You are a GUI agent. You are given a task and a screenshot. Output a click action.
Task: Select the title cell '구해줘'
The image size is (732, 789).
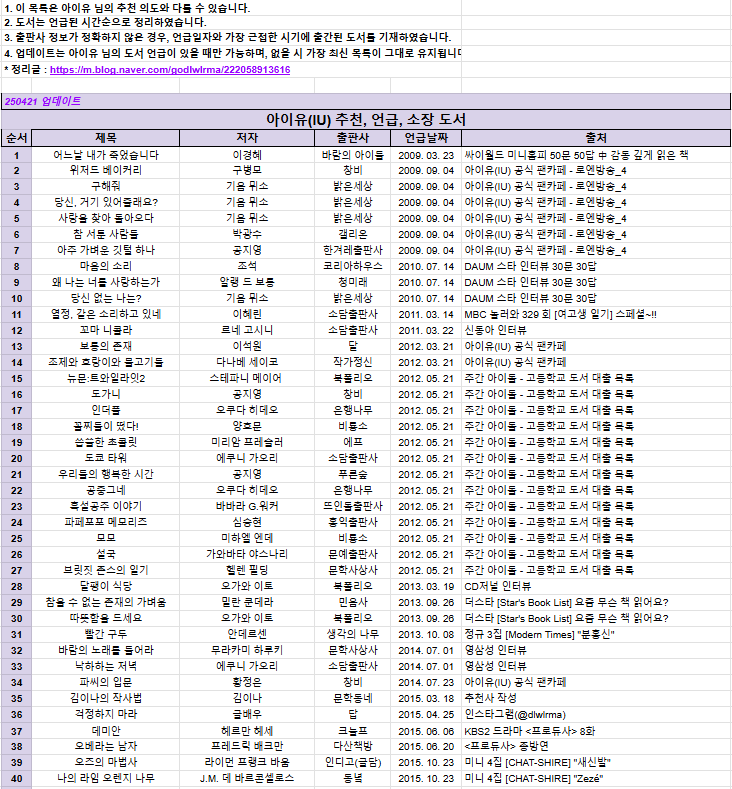click(106, 187)
